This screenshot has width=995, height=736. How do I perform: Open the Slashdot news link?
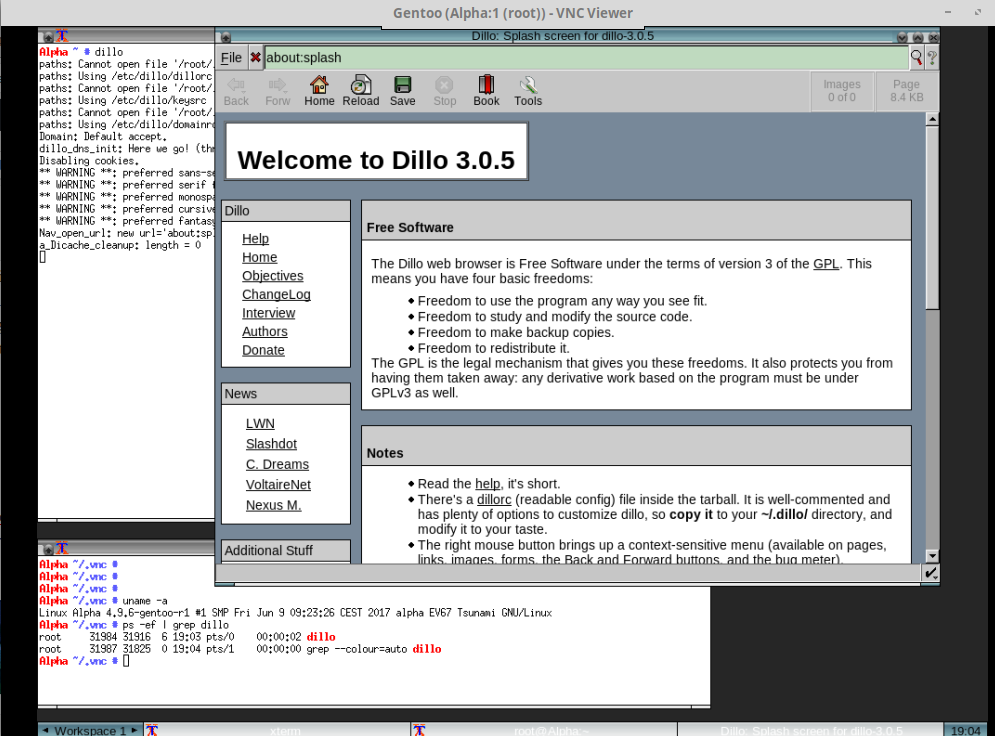pyautogui.click(x=272, y=444)
